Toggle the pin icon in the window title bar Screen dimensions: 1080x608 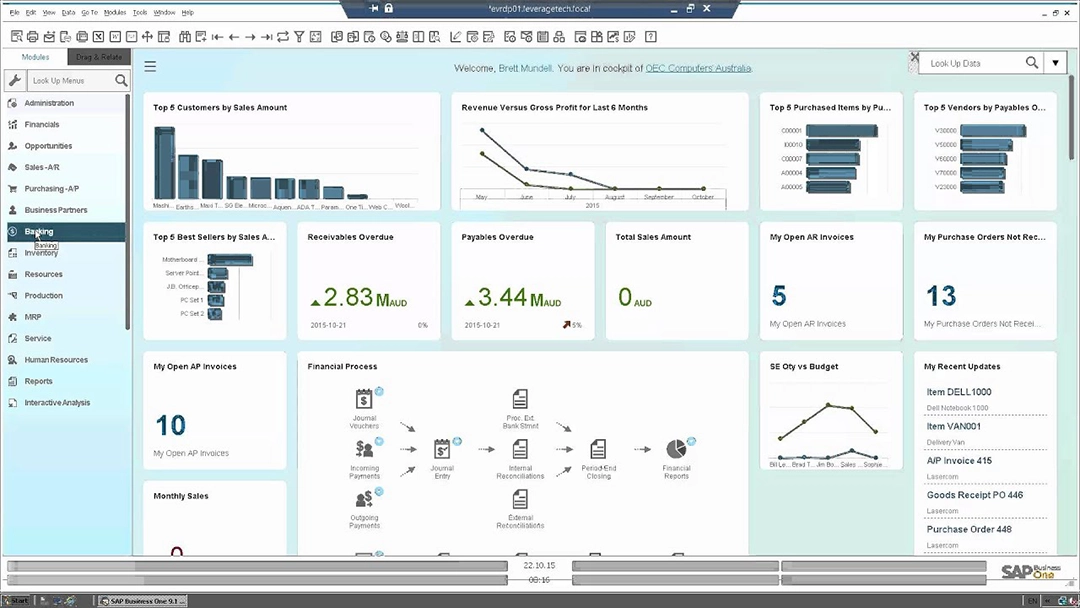click(x=374, y=8)
